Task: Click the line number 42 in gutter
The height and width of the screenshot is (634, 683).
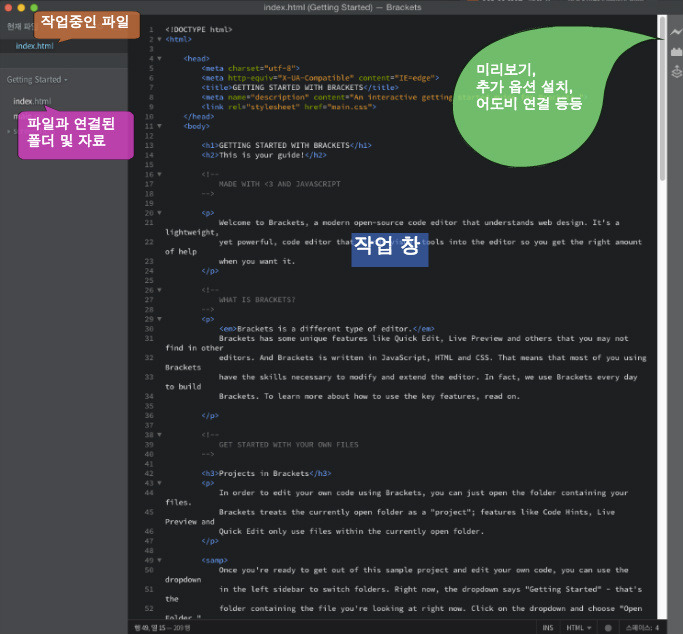Action: pos(149,473)
